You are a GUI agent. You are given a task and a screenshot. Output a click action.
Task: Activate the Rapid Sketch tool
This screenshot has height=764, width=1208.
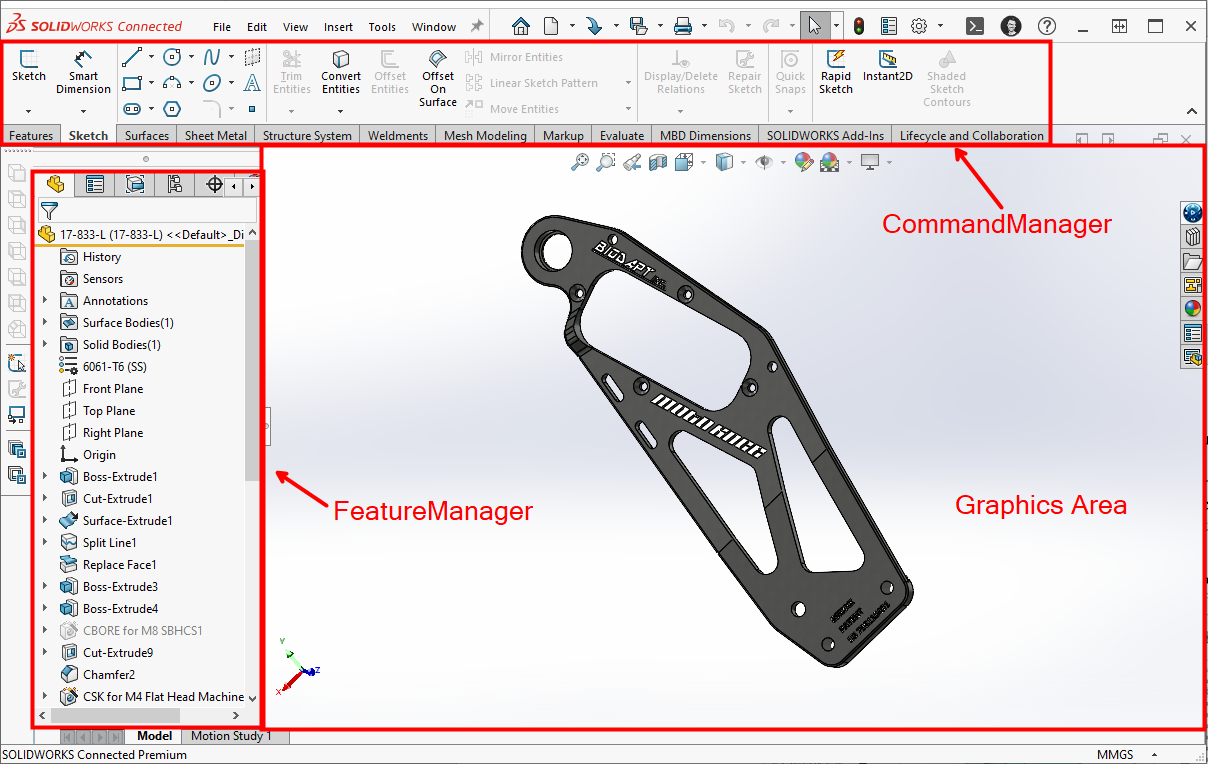[x=835, y=70]
